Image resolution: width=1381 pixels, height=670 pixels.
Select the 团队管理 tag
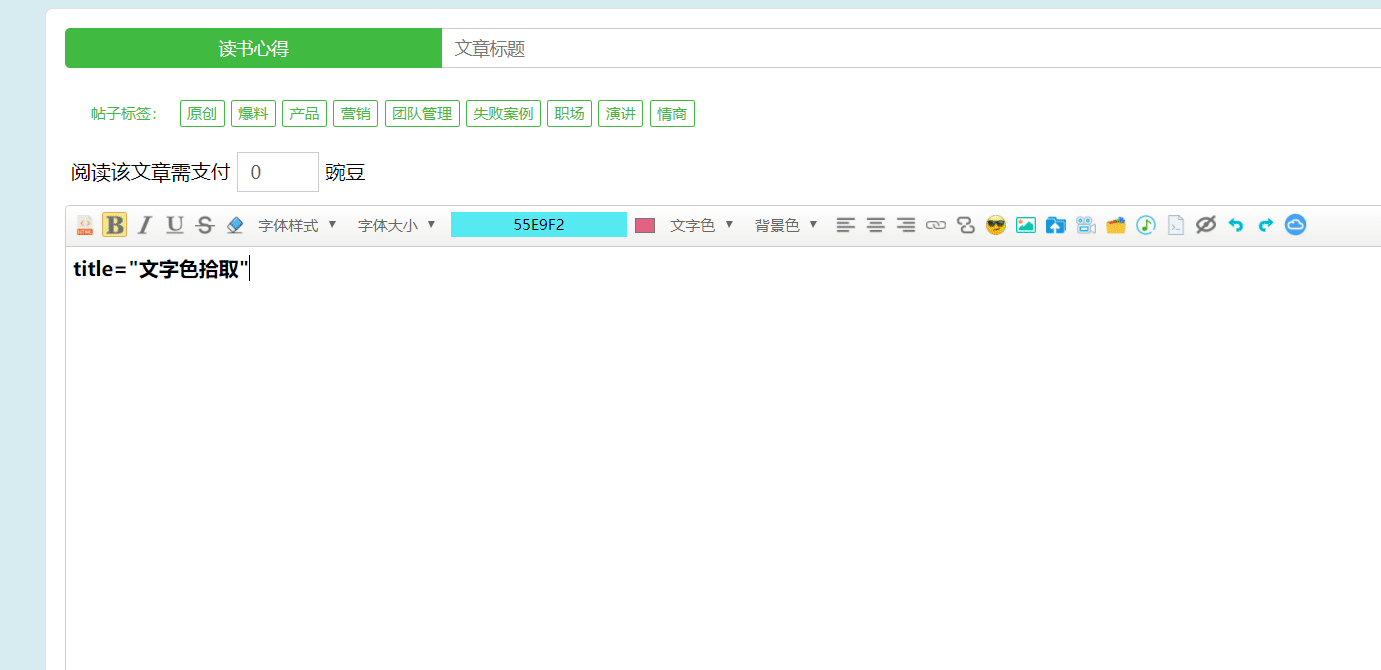coord(422,114)
